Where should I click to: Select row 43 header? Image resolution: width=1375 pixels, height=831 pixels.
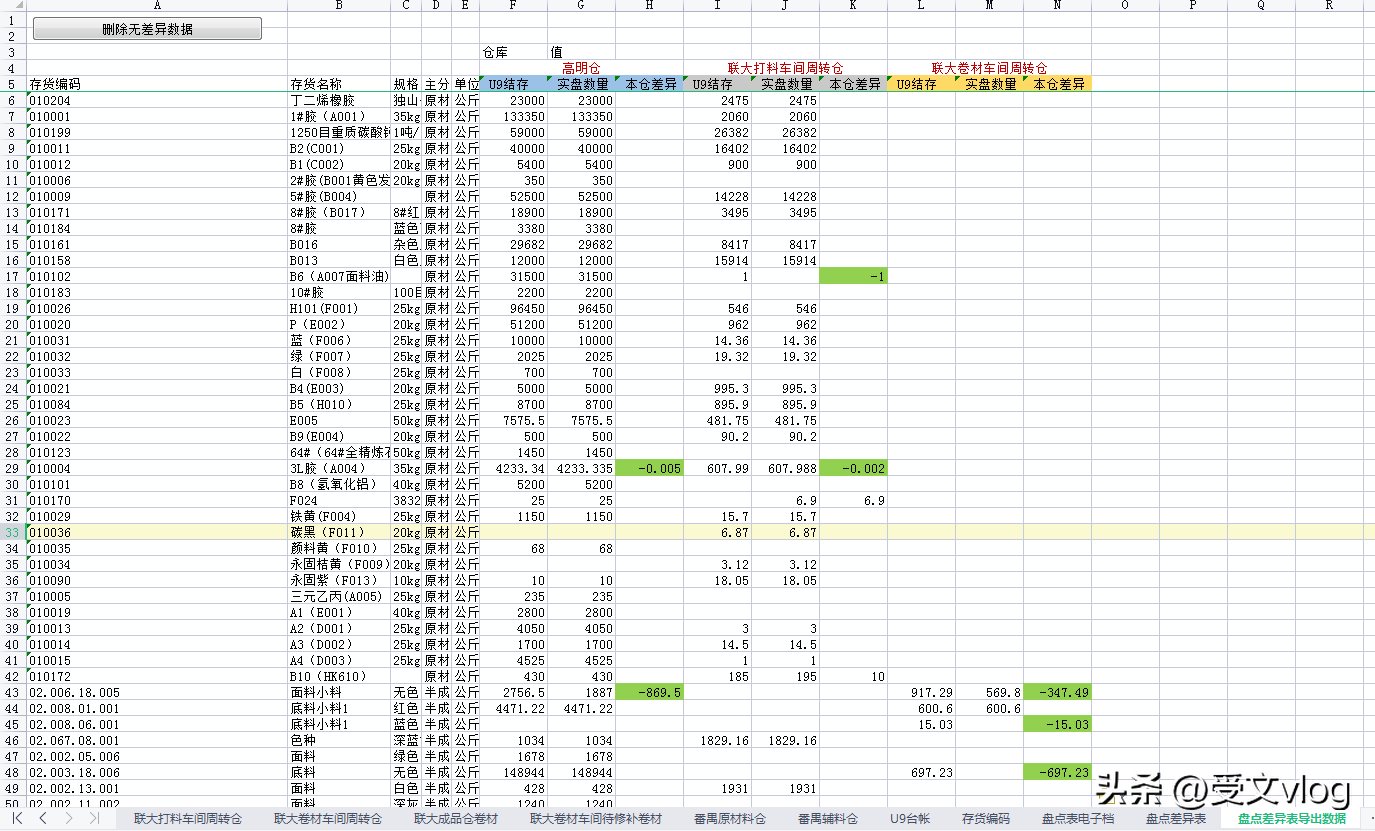(x=13, y=692)
